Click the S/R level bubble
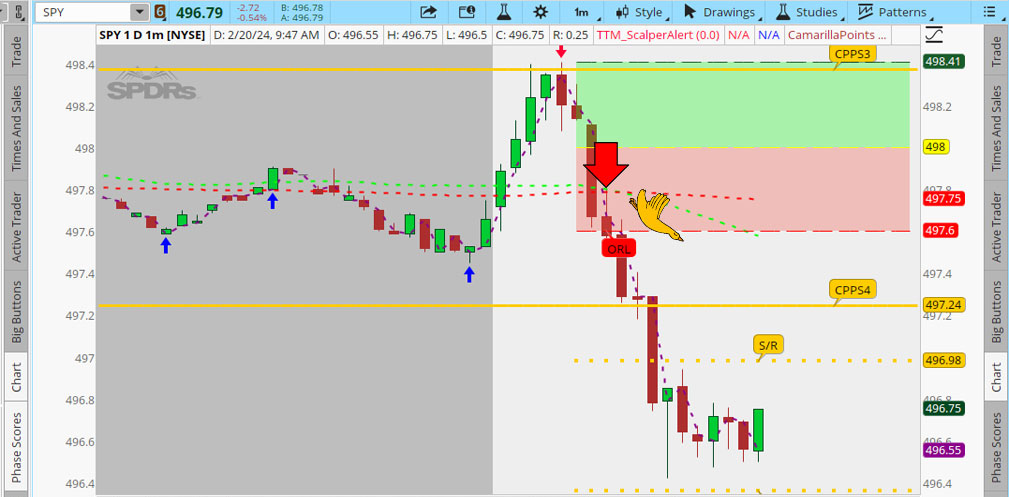Image resolution: width=1009 pixels, height=497 pixels. coord(768,346)
